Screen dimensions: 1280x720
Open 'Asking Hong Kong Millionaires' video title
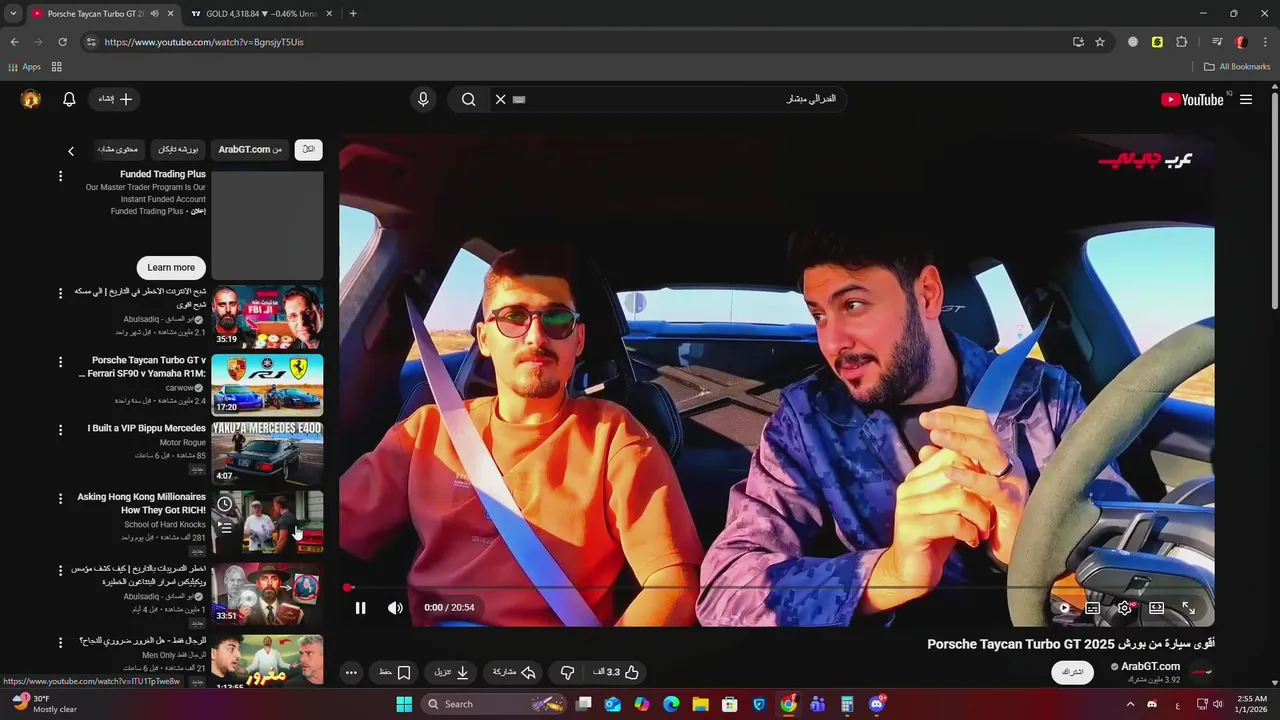pyautogui.click(x=142, y=503)
